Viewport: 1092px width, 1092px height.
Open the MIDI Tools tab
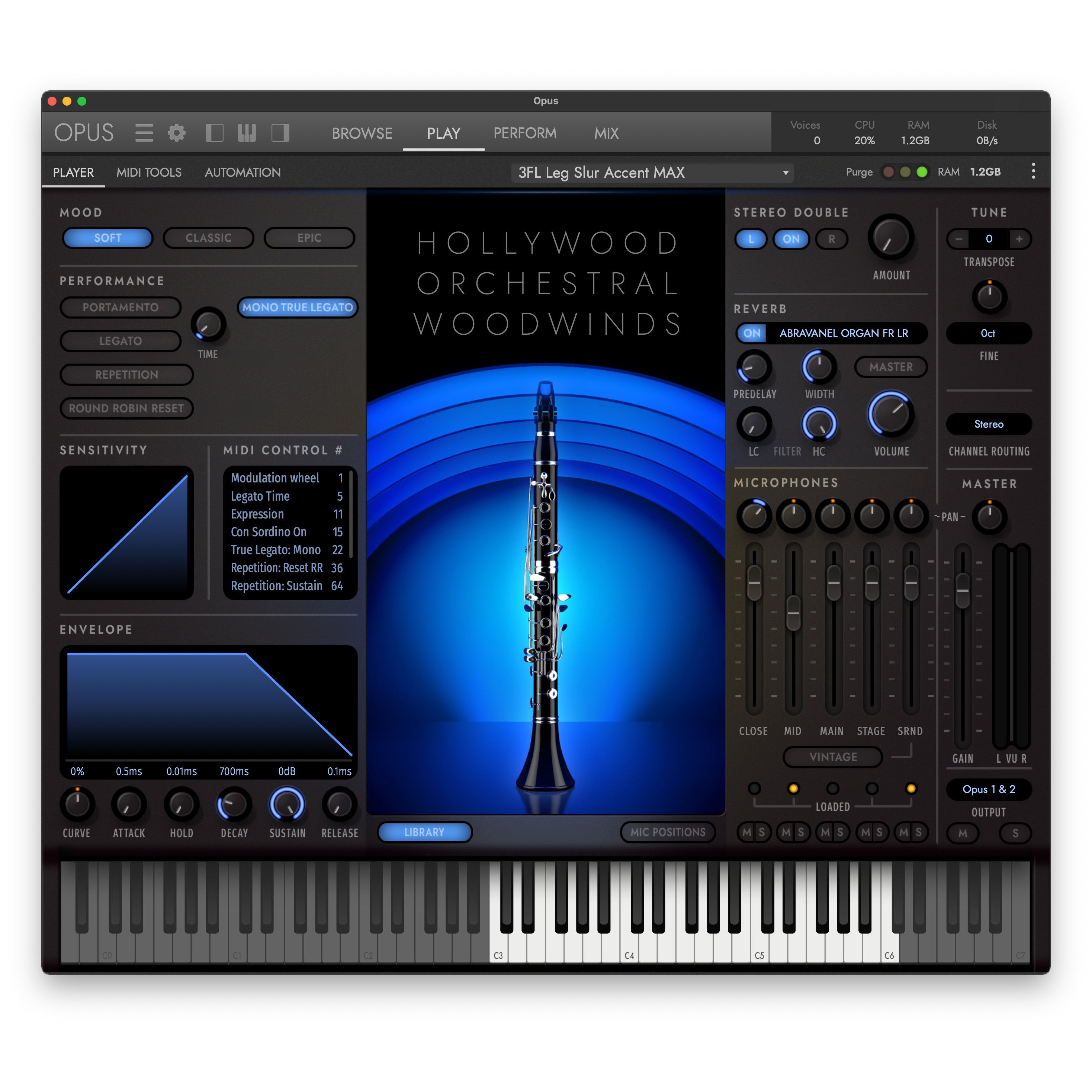pos(149,172)
